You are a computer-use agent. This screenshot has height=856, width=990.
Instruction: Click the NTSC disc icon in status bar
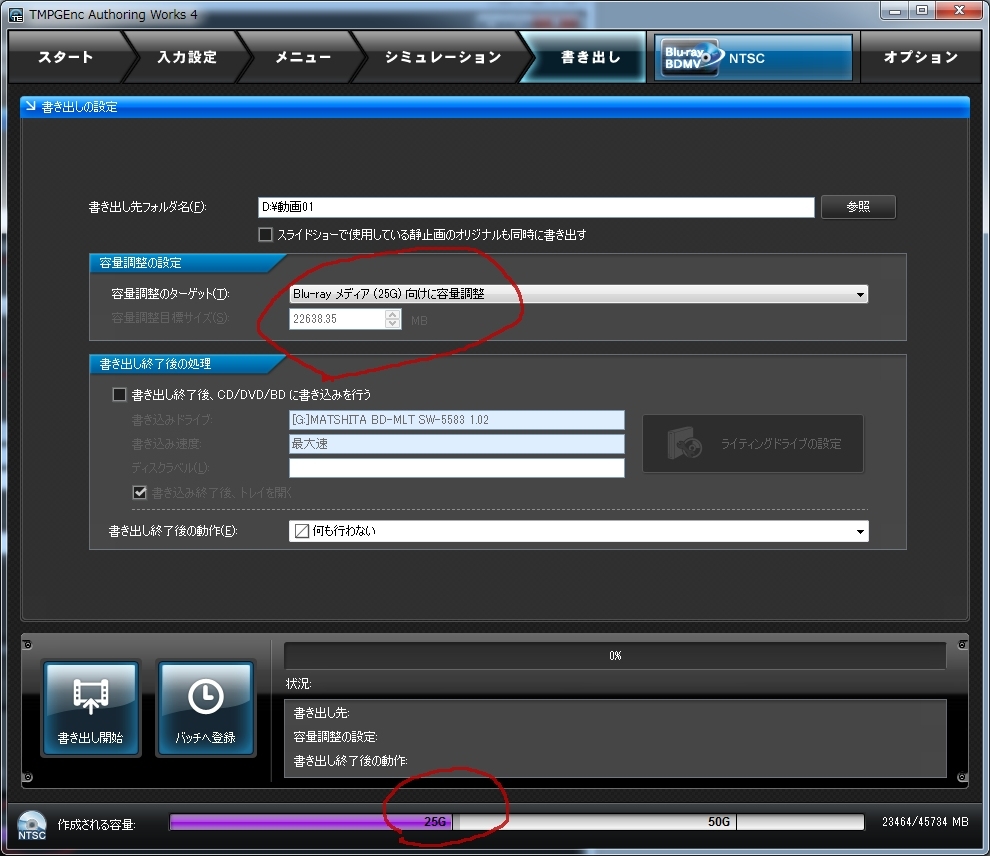[x=32, y=825]
